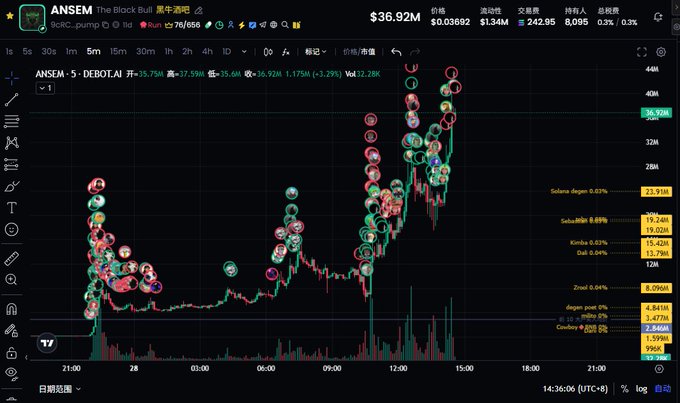Viewport: 680px width, 403px height.
Task: Switch chart to 价格 mode
Action: 350,52
